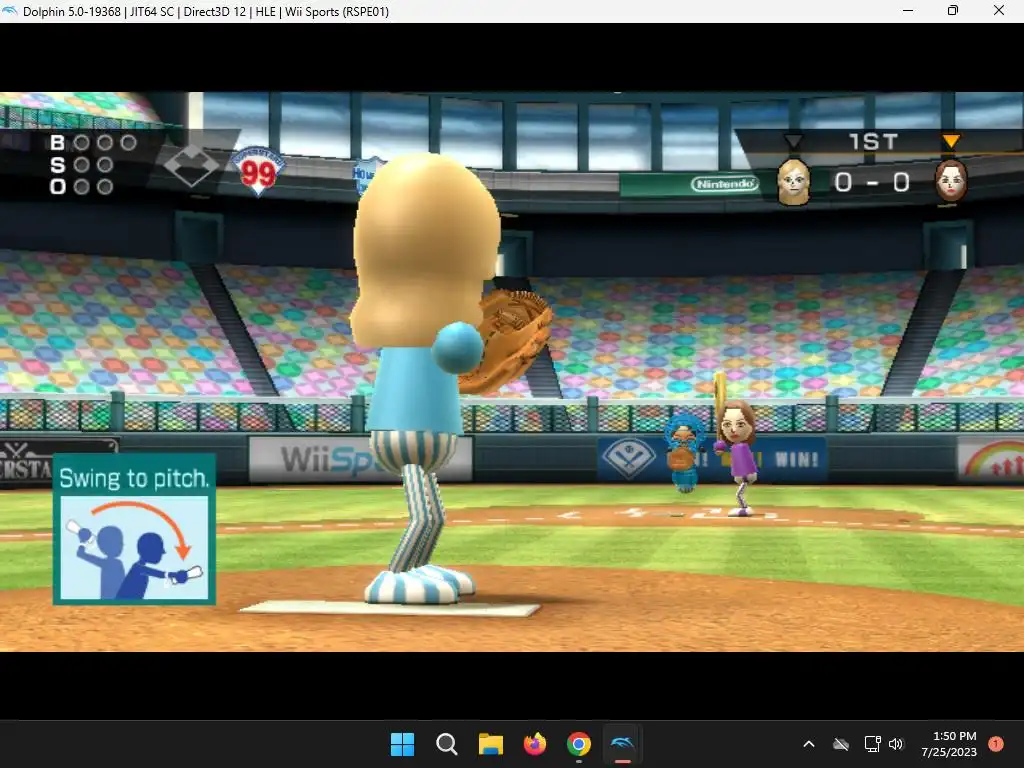1024x768 pixels.
Task: Expand the hidden system tray icons
Action: pos(808,744)
